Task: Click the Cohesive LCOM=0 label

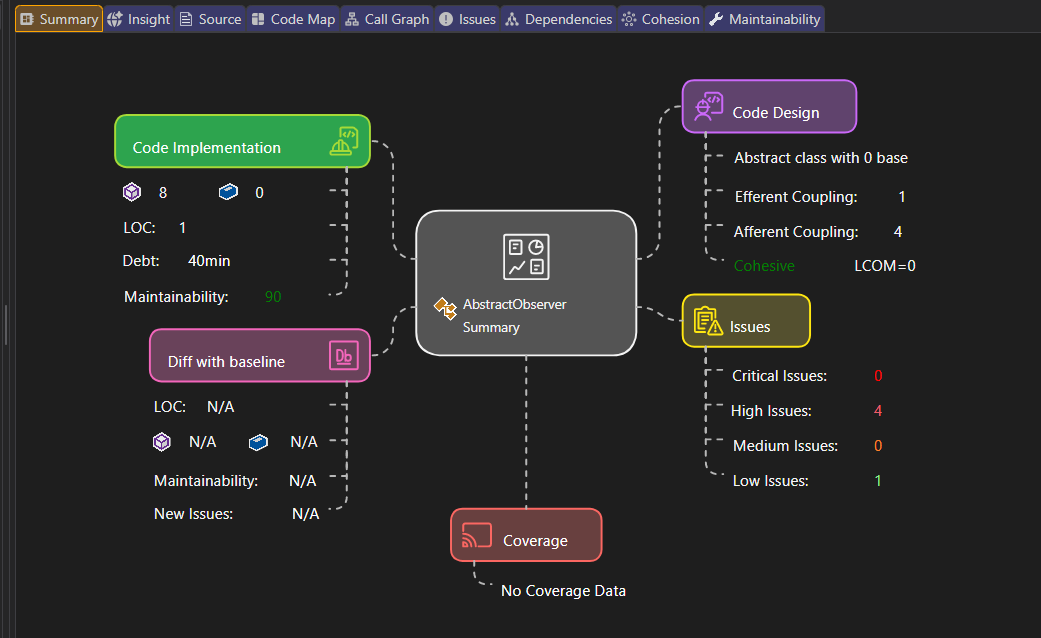Action: pos(764,265)
